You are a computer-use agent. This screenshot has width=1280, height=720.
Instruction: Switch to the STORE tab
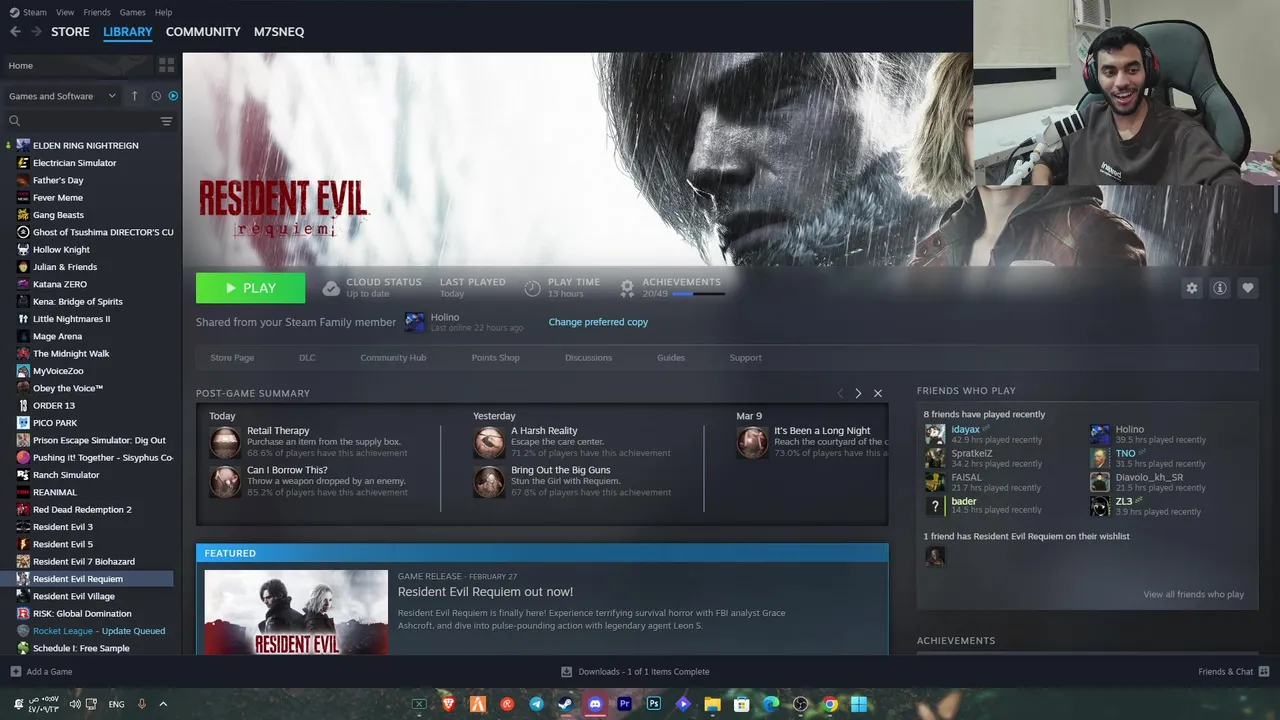point(70,32)
